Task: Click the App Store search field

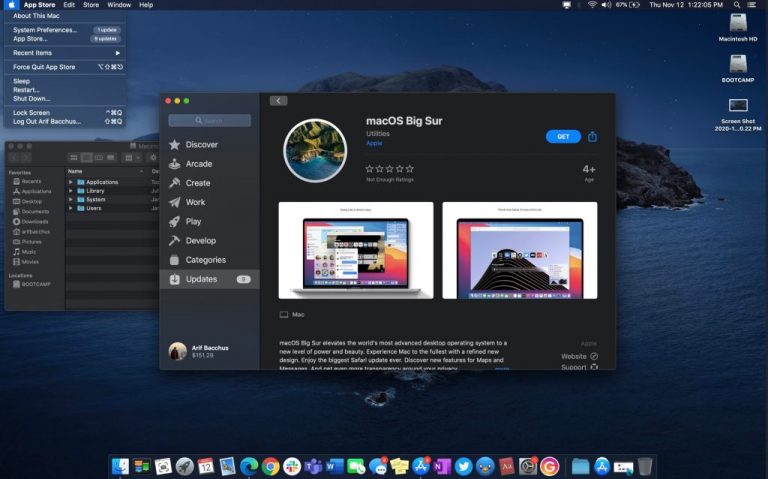Action: (x=210, y=120)
